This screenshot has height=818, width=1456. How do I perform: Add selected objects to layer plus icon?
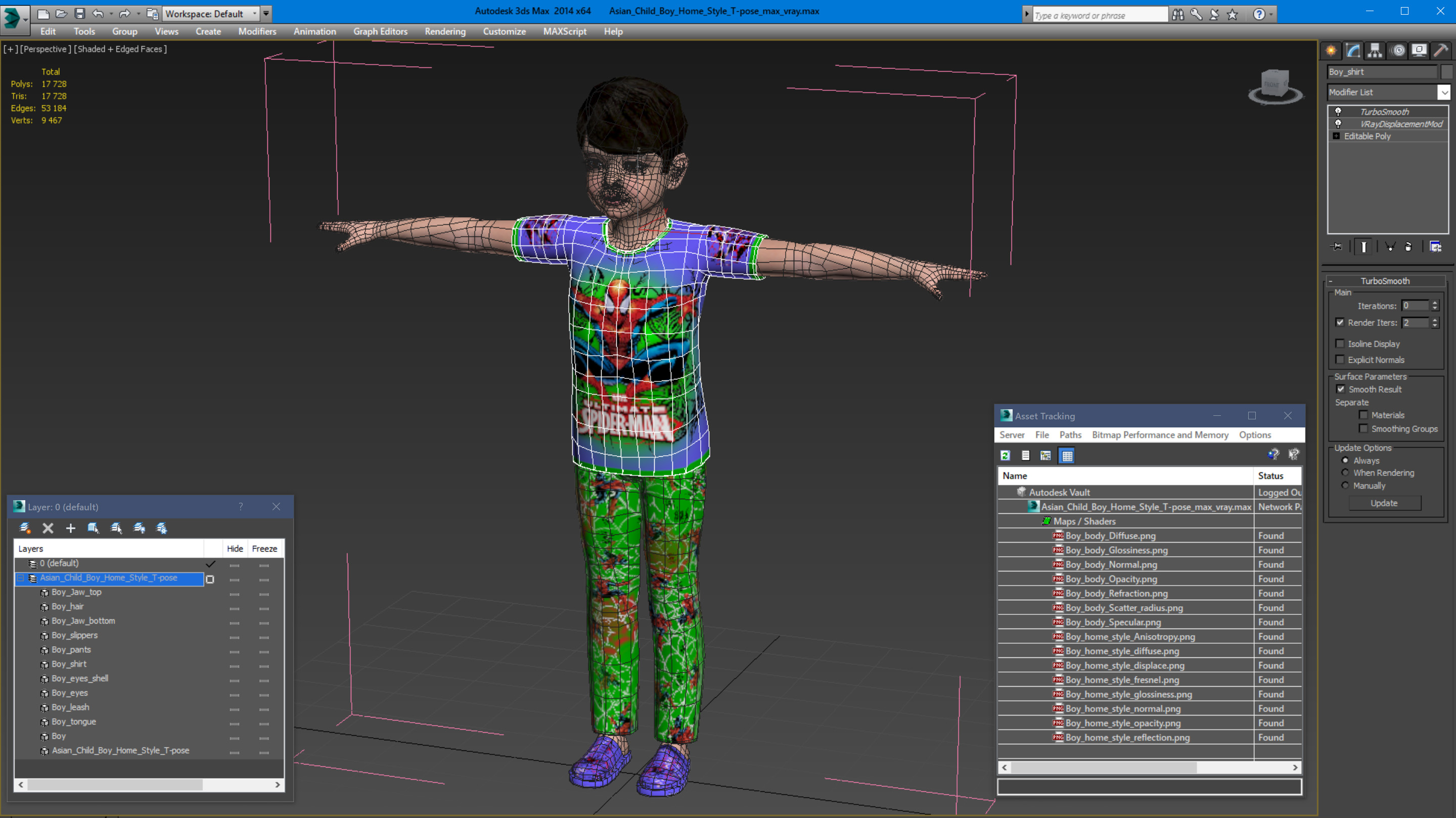pyautogui.click(x=71, y=528)
